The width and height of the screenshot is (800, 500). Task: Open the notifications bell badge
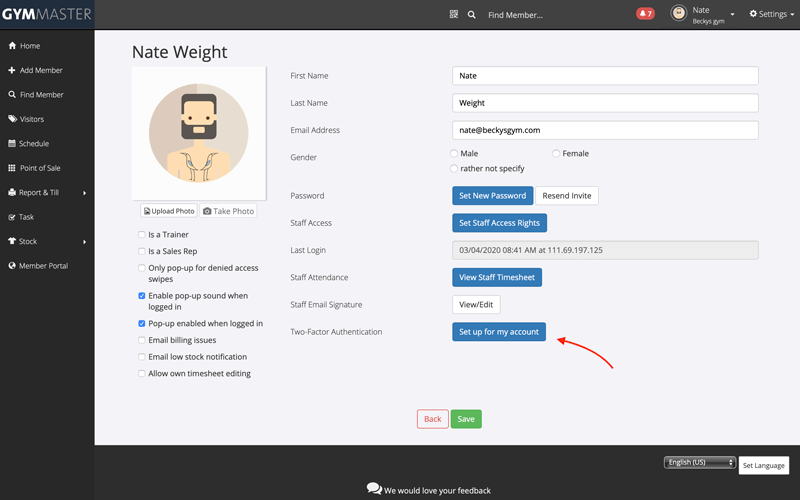tap(645, 14)
